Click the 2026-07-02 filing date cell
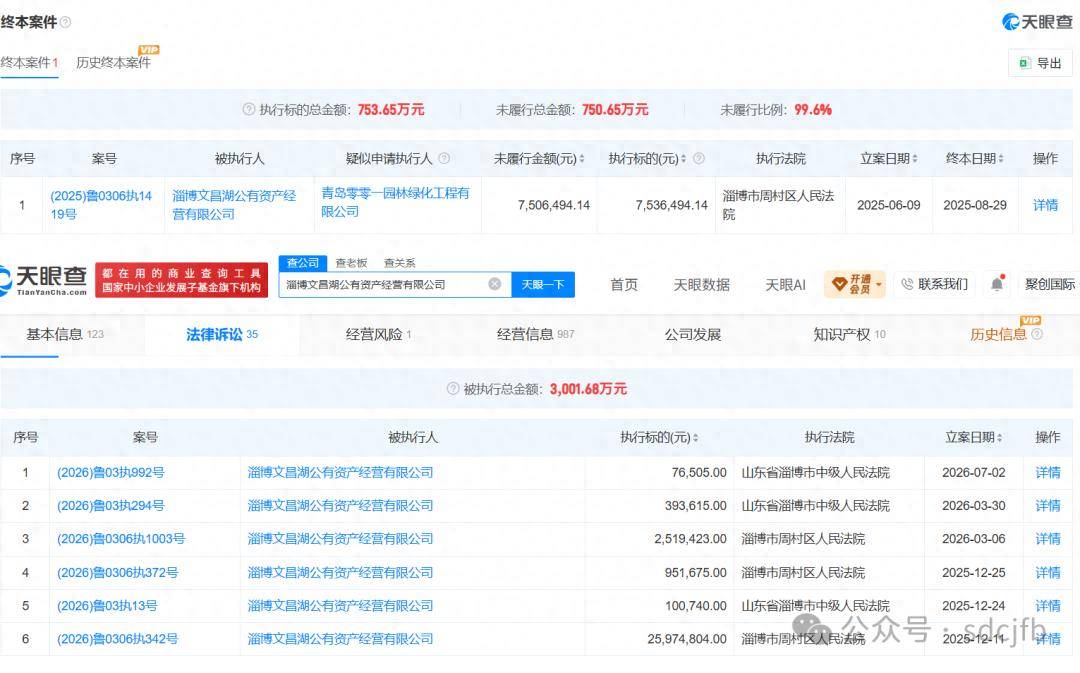The height and width of the screenshot is (673, 1080). pos(973,473)
